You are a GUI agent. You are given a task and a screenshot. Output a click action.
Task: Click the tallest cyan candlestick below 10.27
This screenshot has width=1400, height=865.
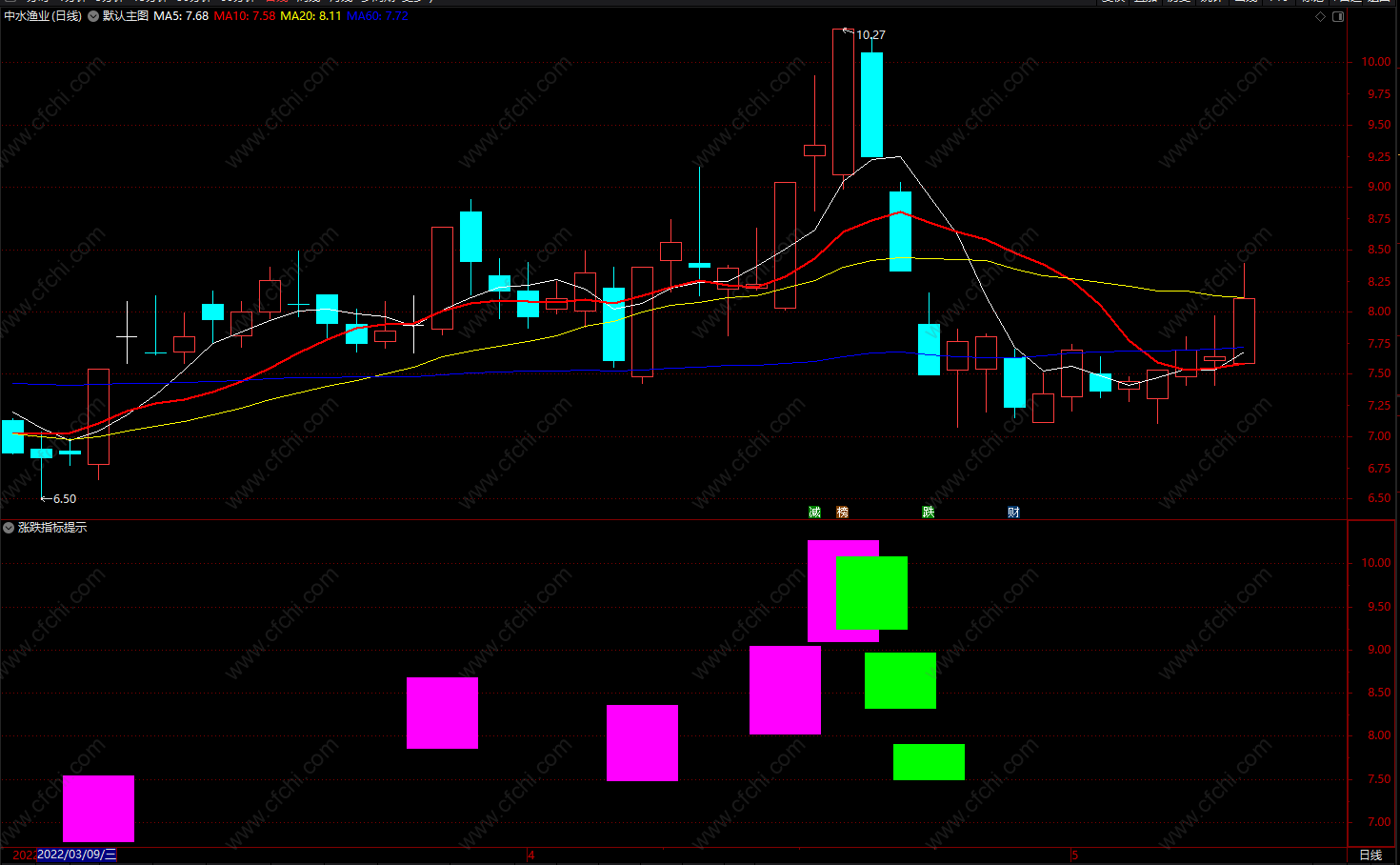click(x=871, y=105)
